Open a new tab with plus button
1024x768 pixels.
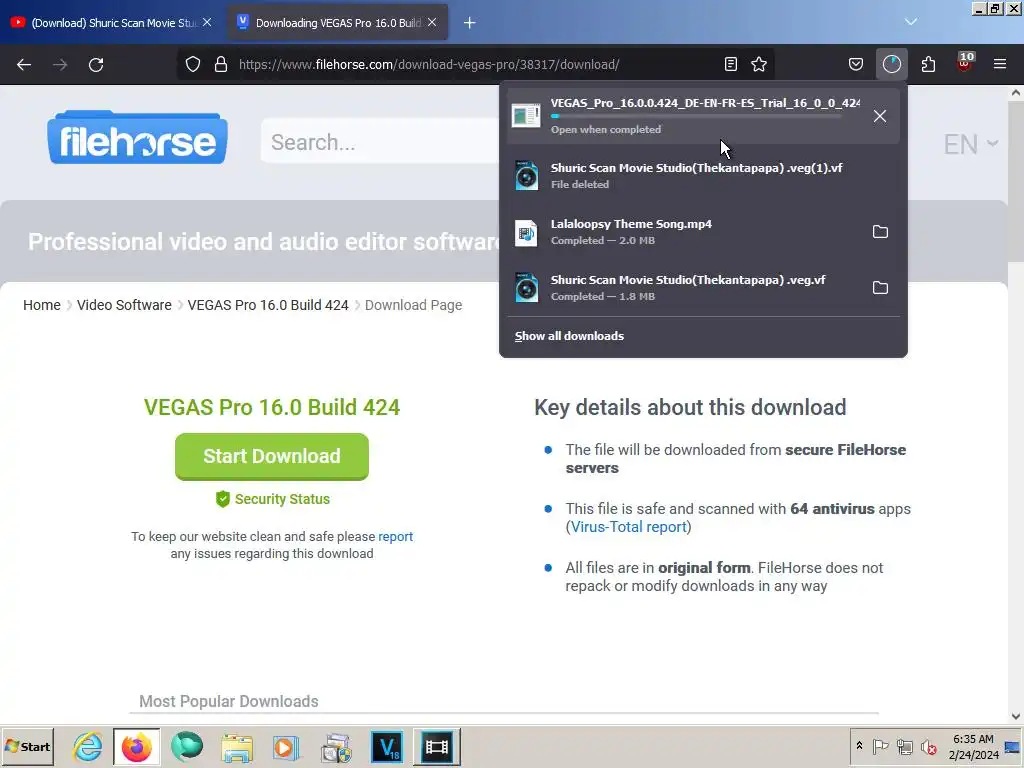click(470, 23)
